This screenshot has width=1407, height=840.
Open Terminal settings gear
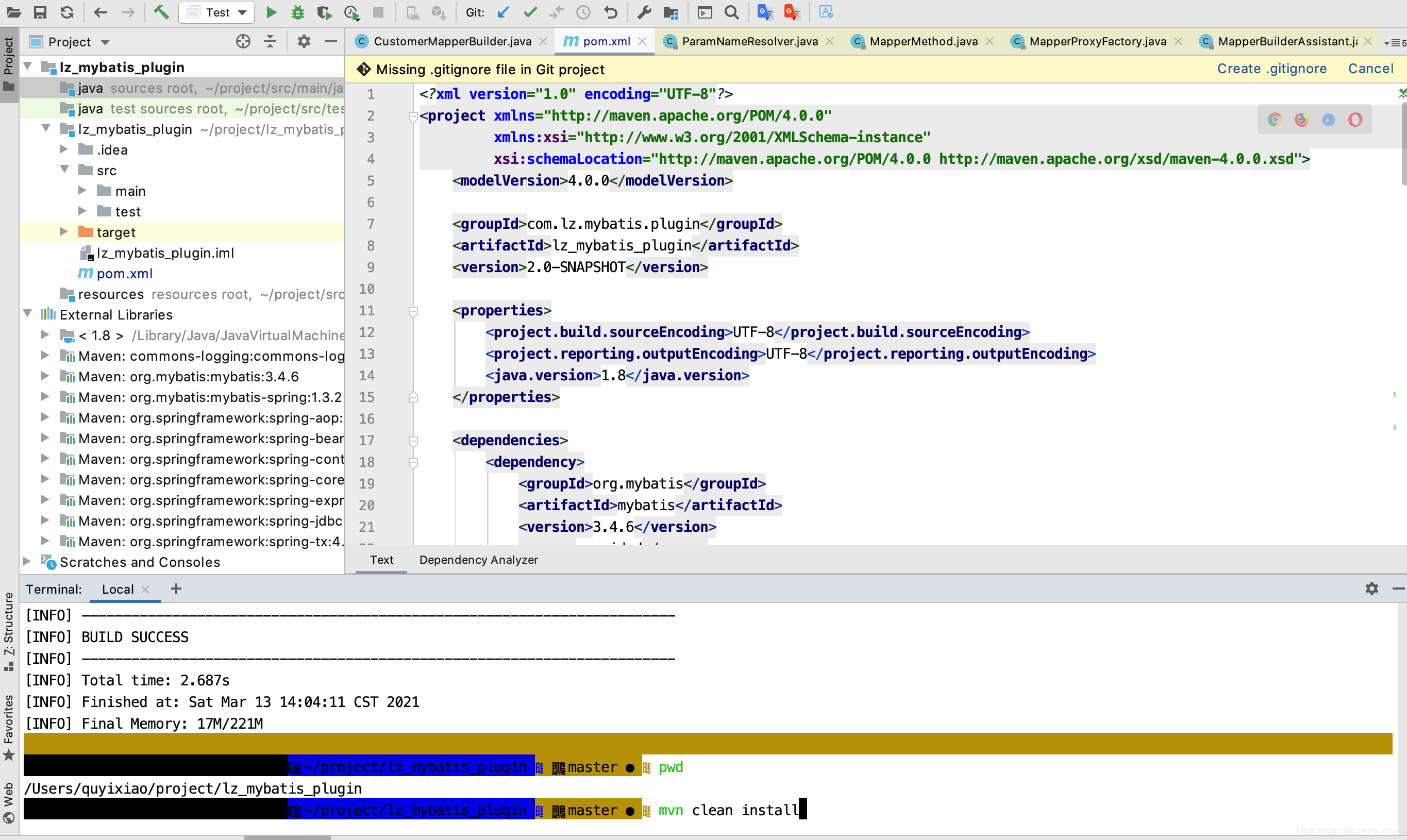(1371, 589)
